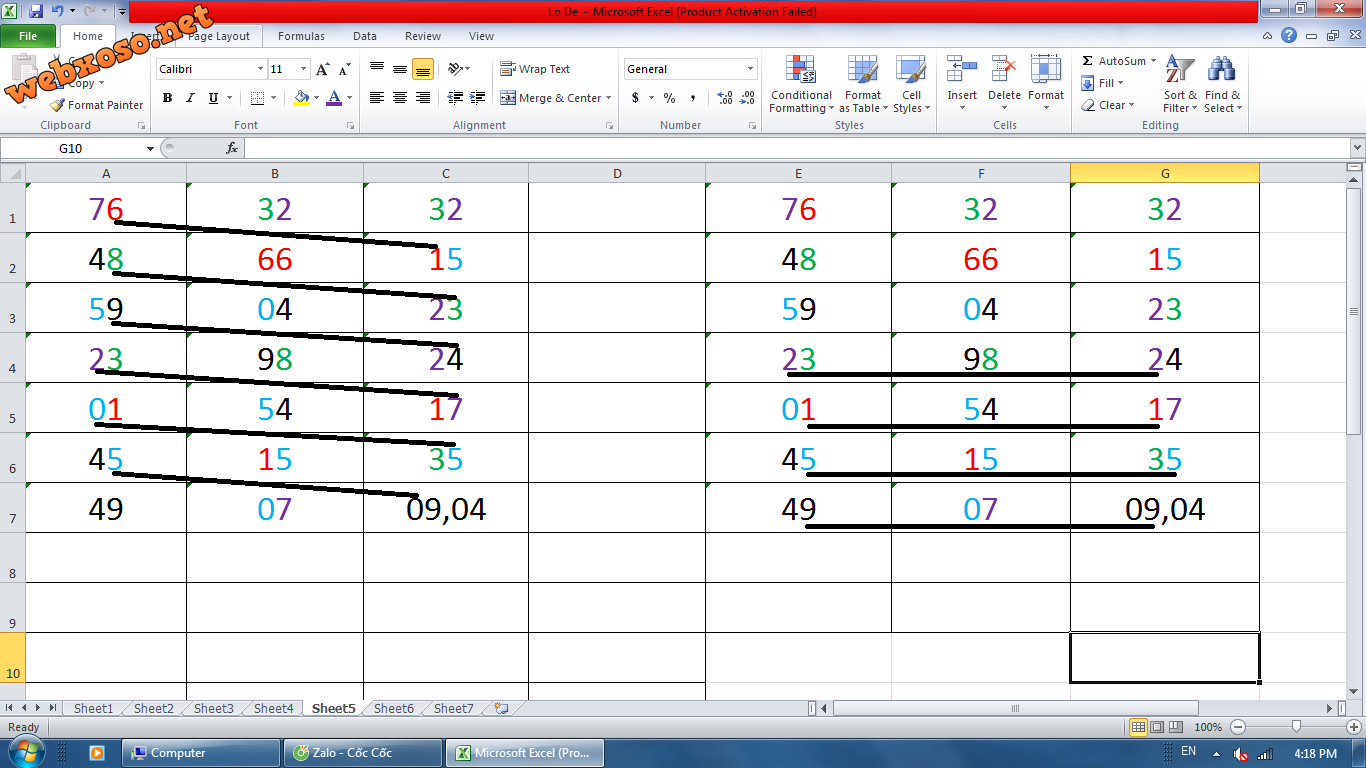Switch to Page Layout view in status bar

tap(1156, 727)
